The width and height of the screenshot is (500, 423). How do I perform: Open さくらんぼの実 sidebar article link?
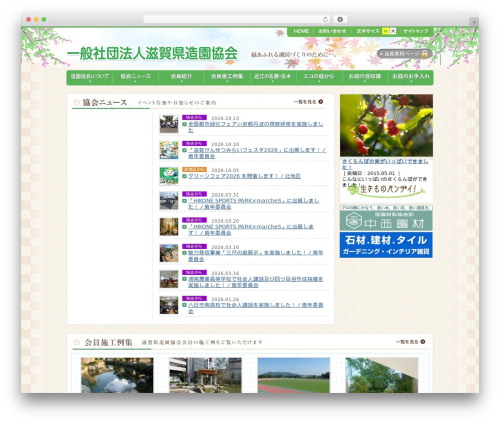(x=385, y=164)
